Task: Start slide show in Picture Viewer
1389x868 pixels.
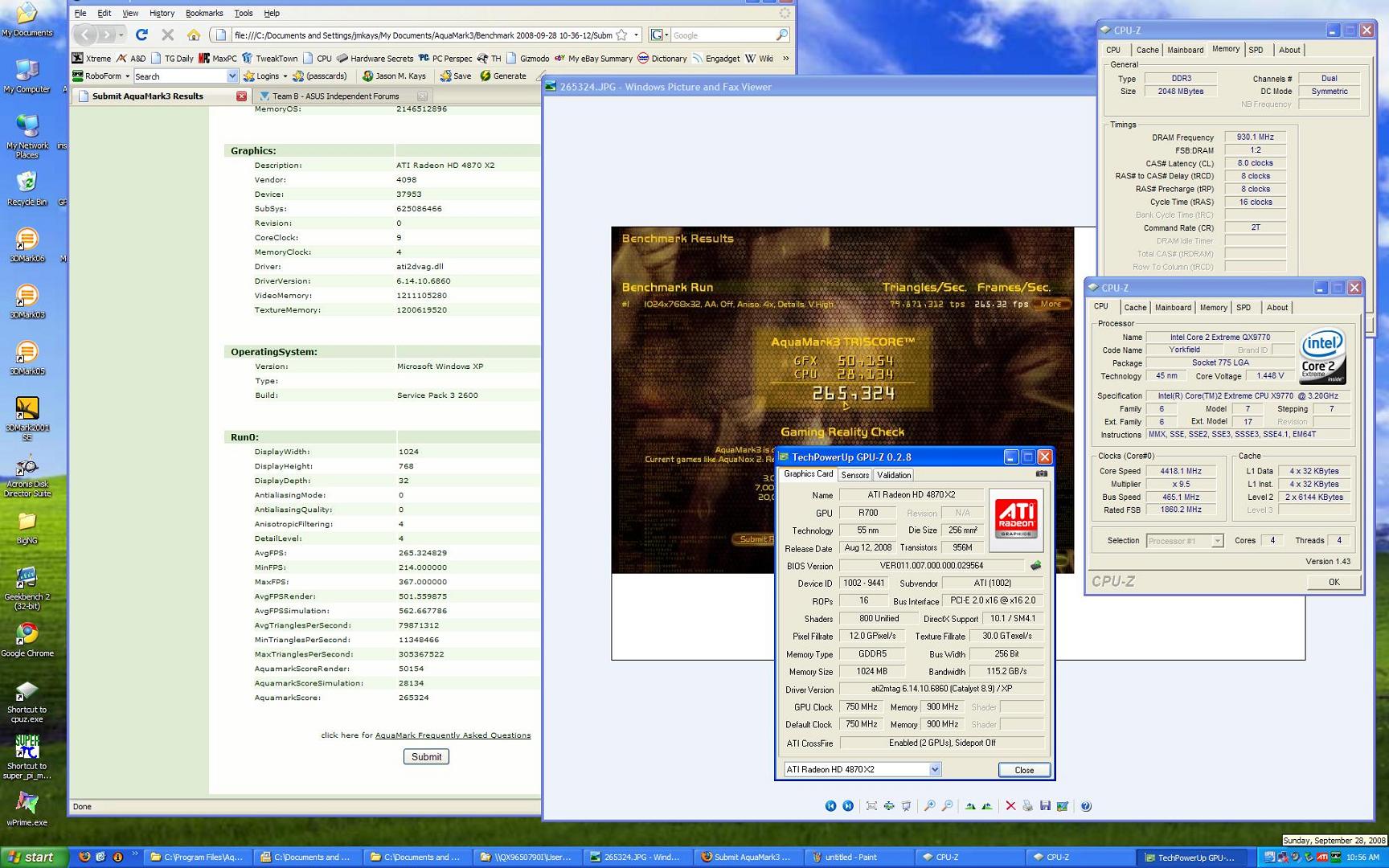Action: tap(907, 806)
